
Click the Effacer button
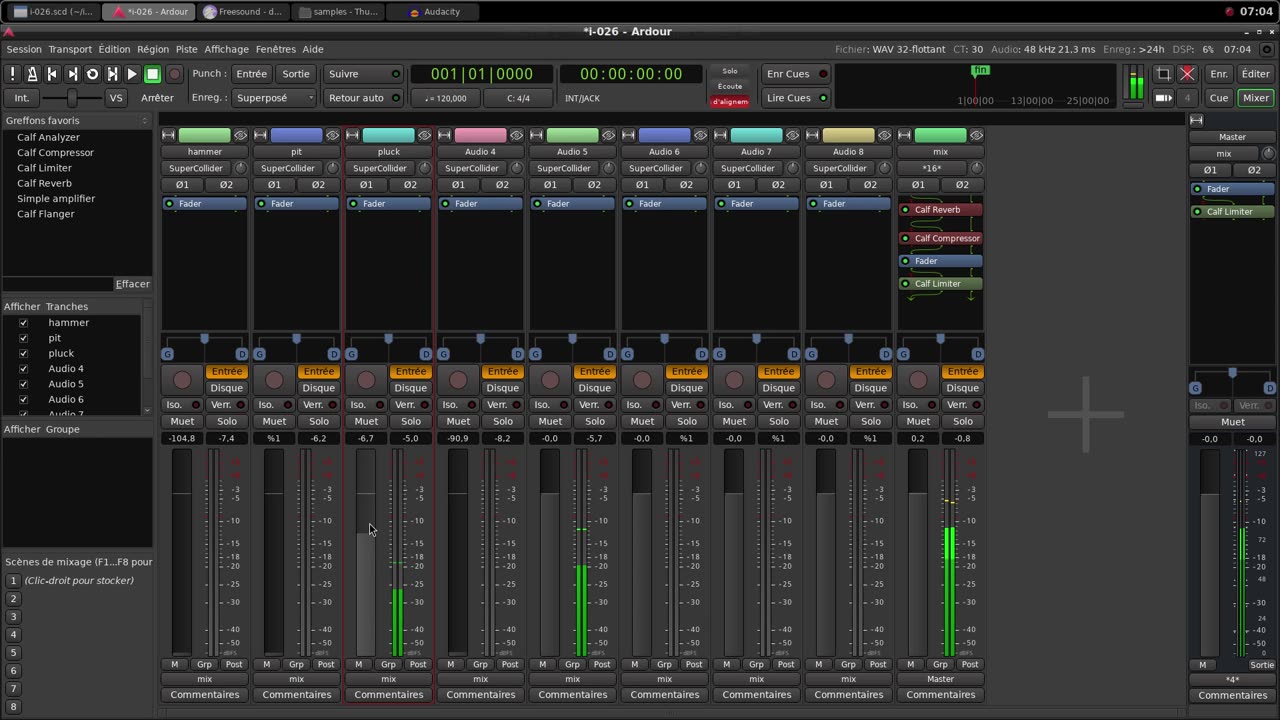point(133,284)
